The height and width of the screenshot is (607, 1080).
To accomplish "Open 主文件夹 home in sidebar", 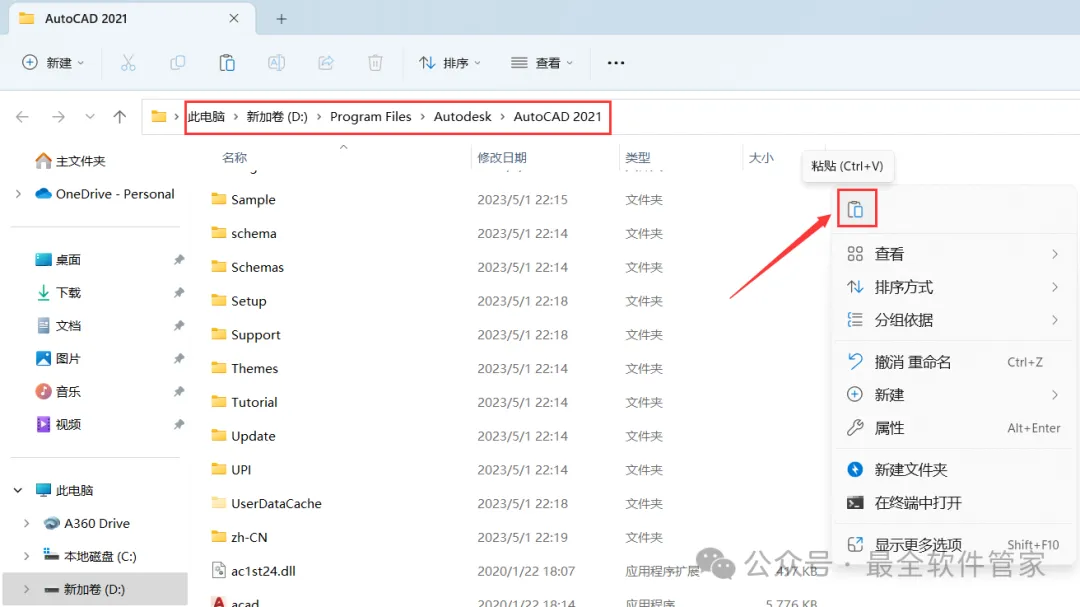I will coord(70,161).
